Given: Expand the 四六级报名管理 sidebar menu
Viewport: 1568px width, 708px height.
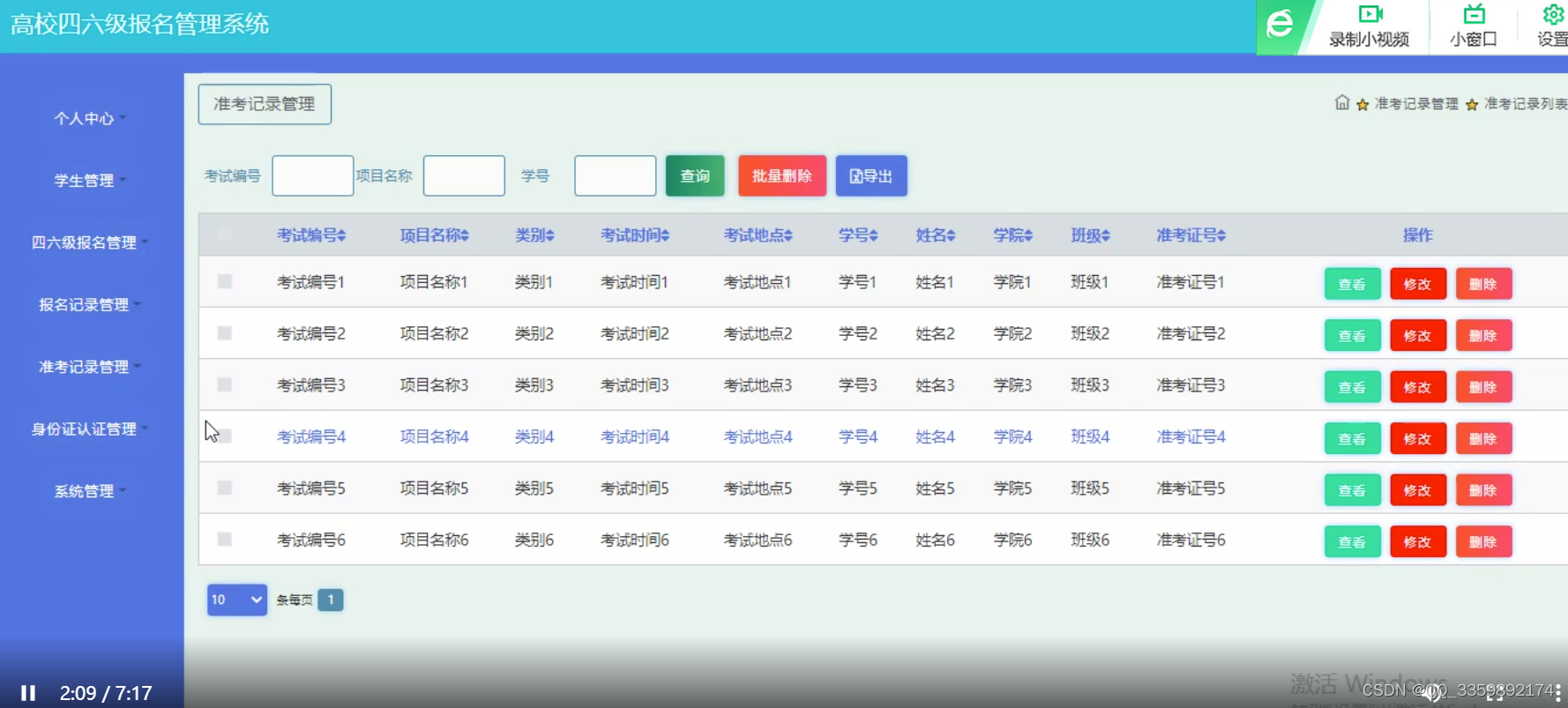Looking at the screenshot, I should [x=90, y=242].
